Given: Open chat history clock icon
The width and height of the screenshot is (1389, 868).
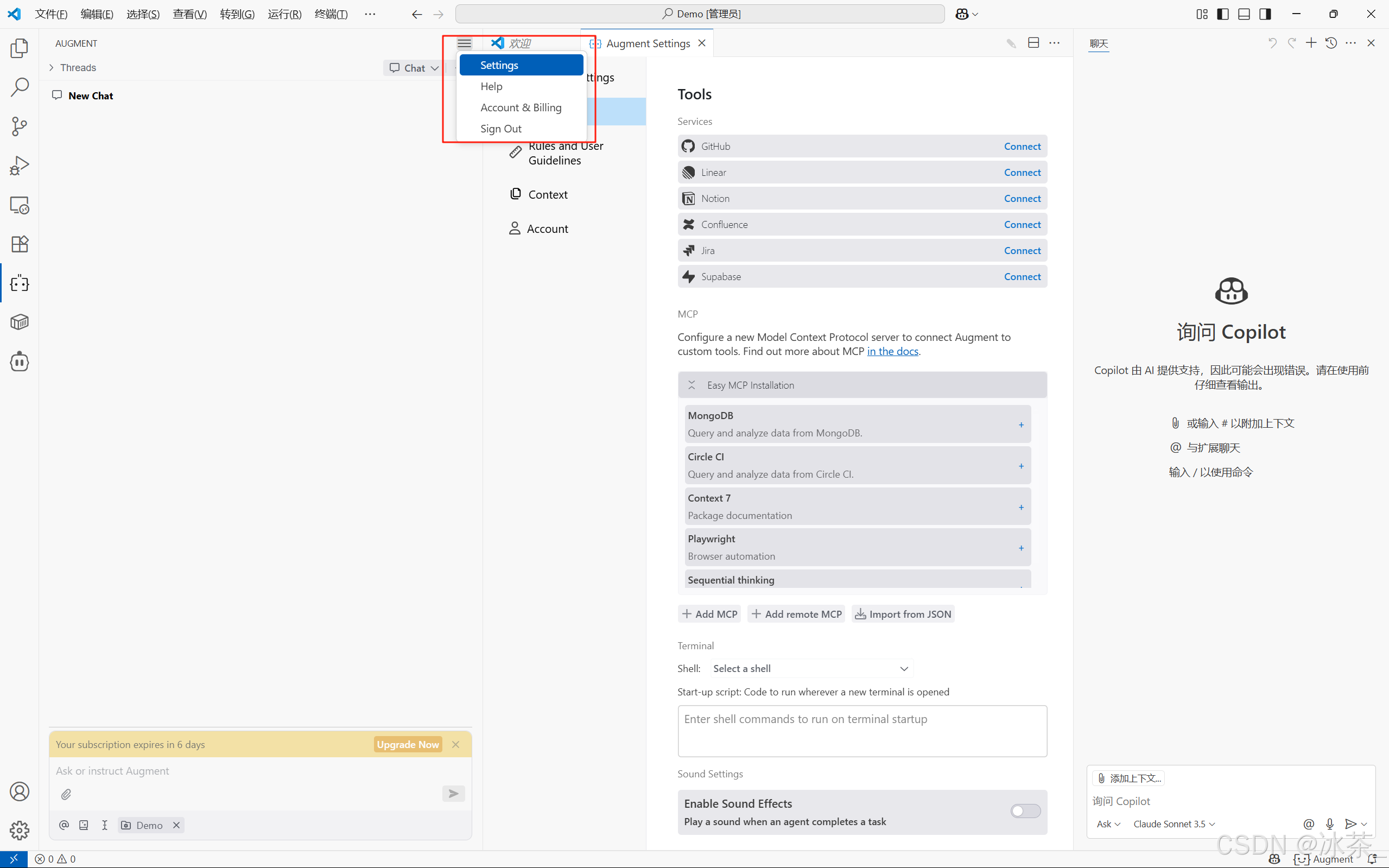Looking at the screenshot, I should (x=1331, y=43).
